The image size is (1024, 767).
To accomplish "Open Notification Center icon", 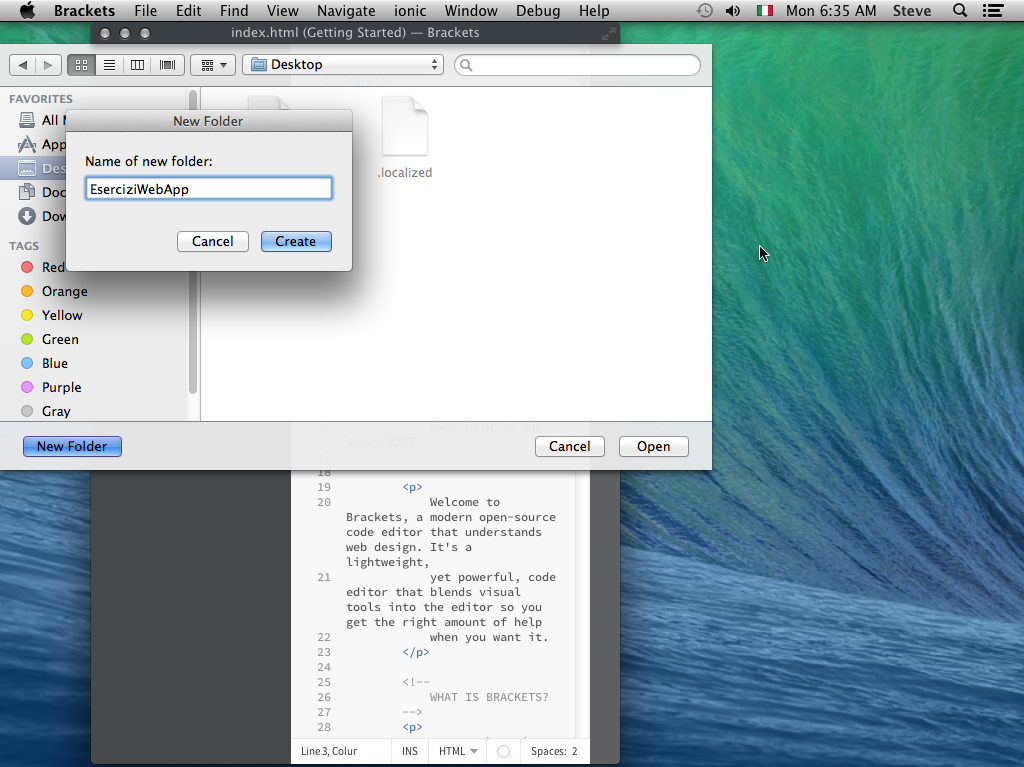I will click(x=993, y=10).
